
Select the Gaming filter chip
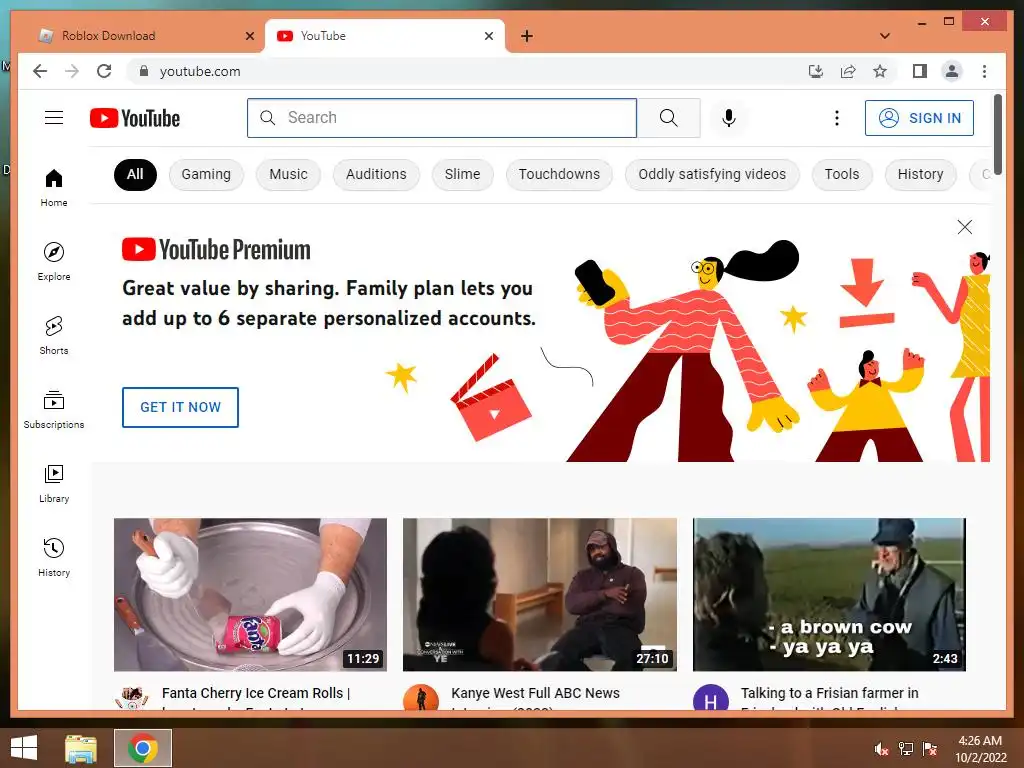pos(206,174)
